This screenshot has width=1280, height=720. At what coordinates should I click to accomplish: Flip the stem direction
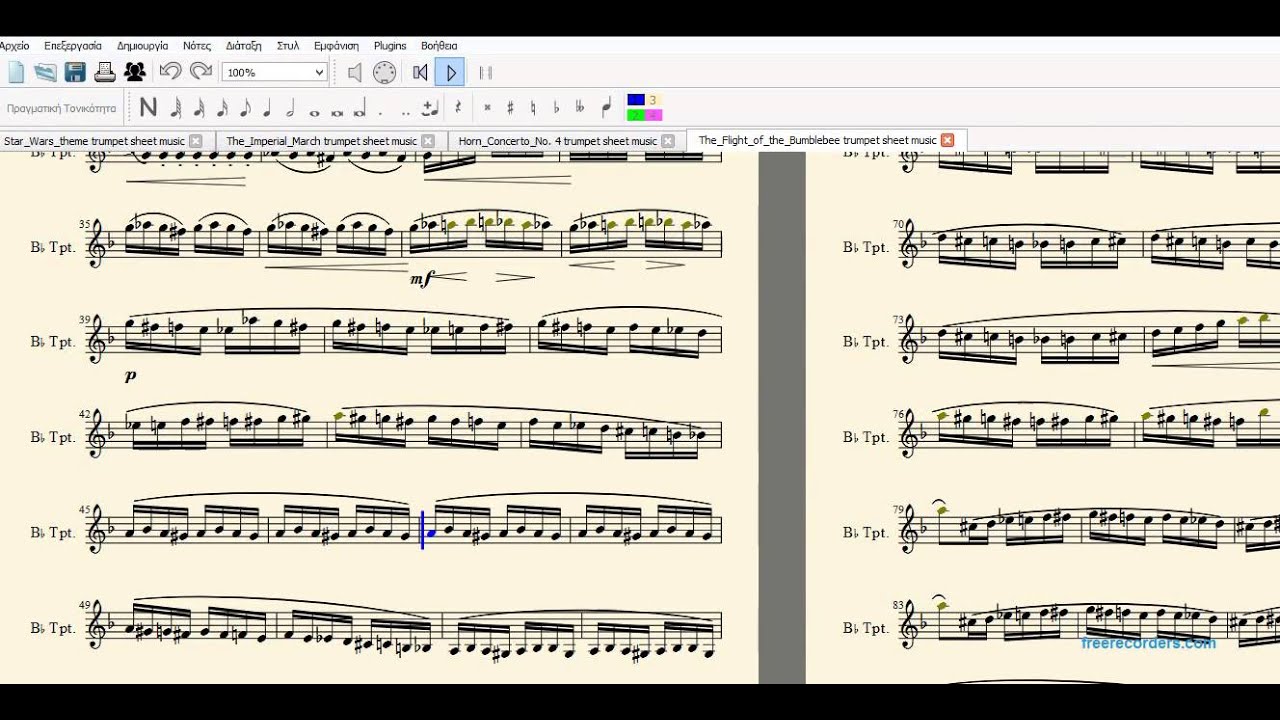[606, 108]
